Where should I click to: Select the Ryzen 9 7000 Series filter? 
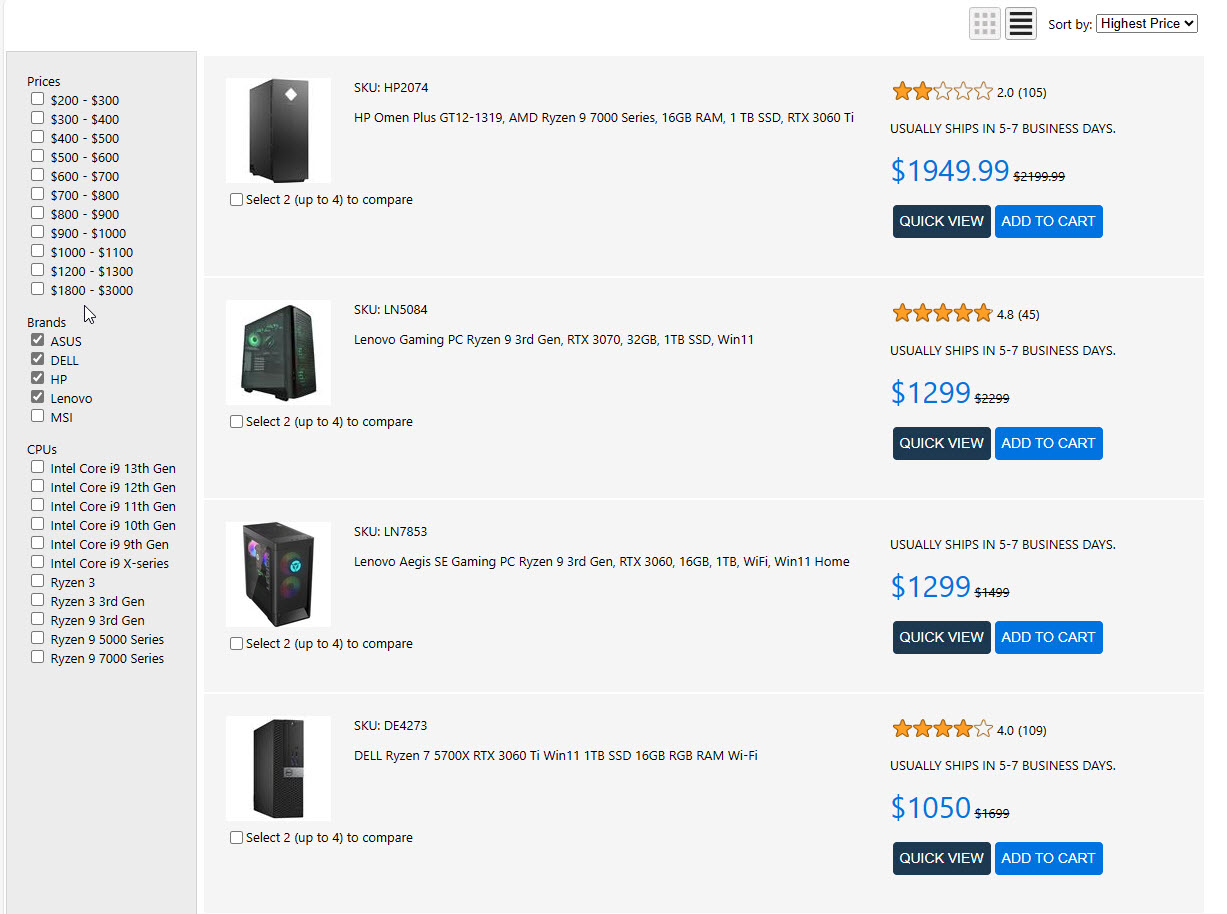click(x=38, y=658)
